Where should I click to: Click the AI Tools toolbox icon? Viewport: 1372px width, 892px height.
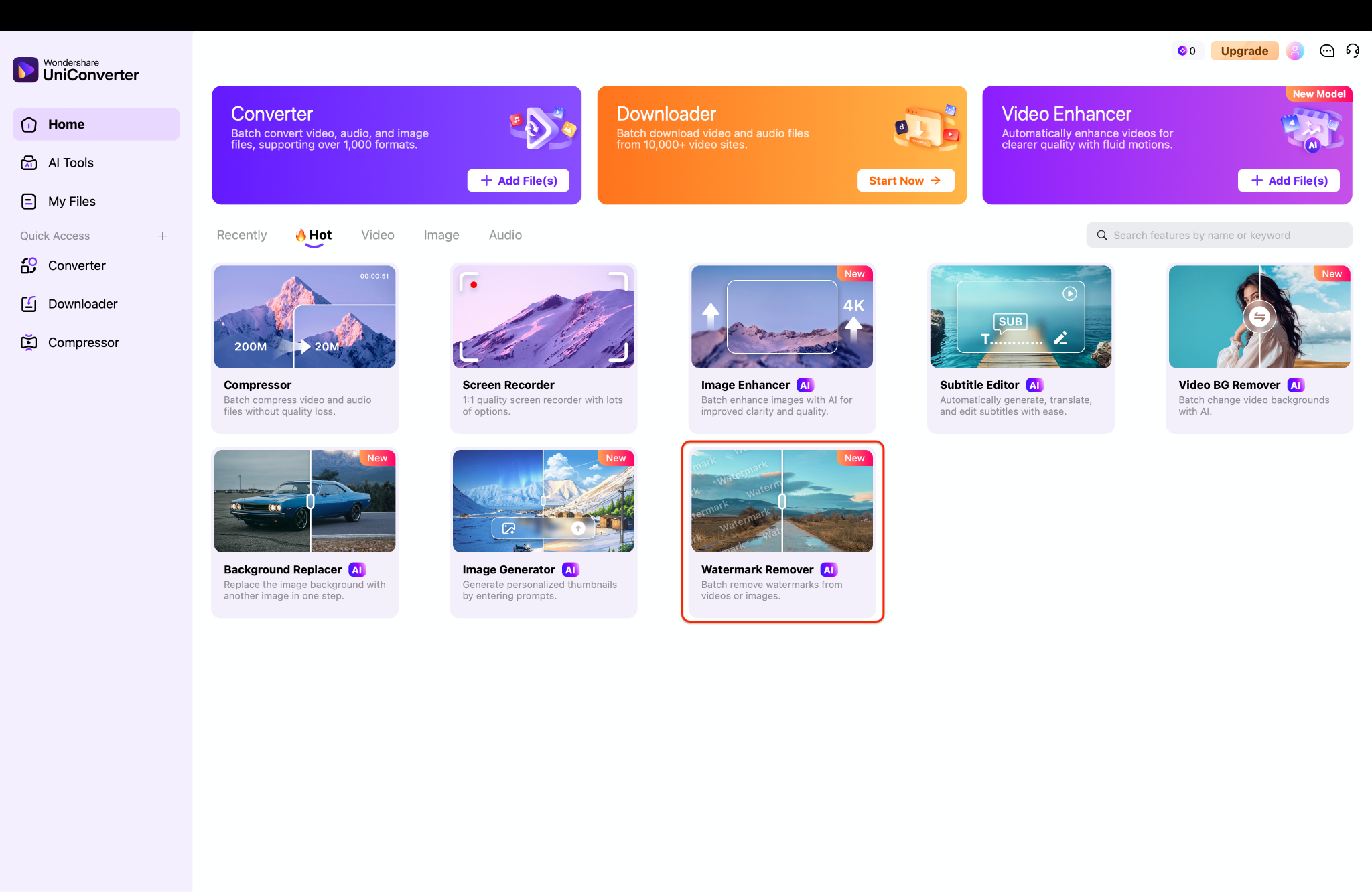point(29,163)
